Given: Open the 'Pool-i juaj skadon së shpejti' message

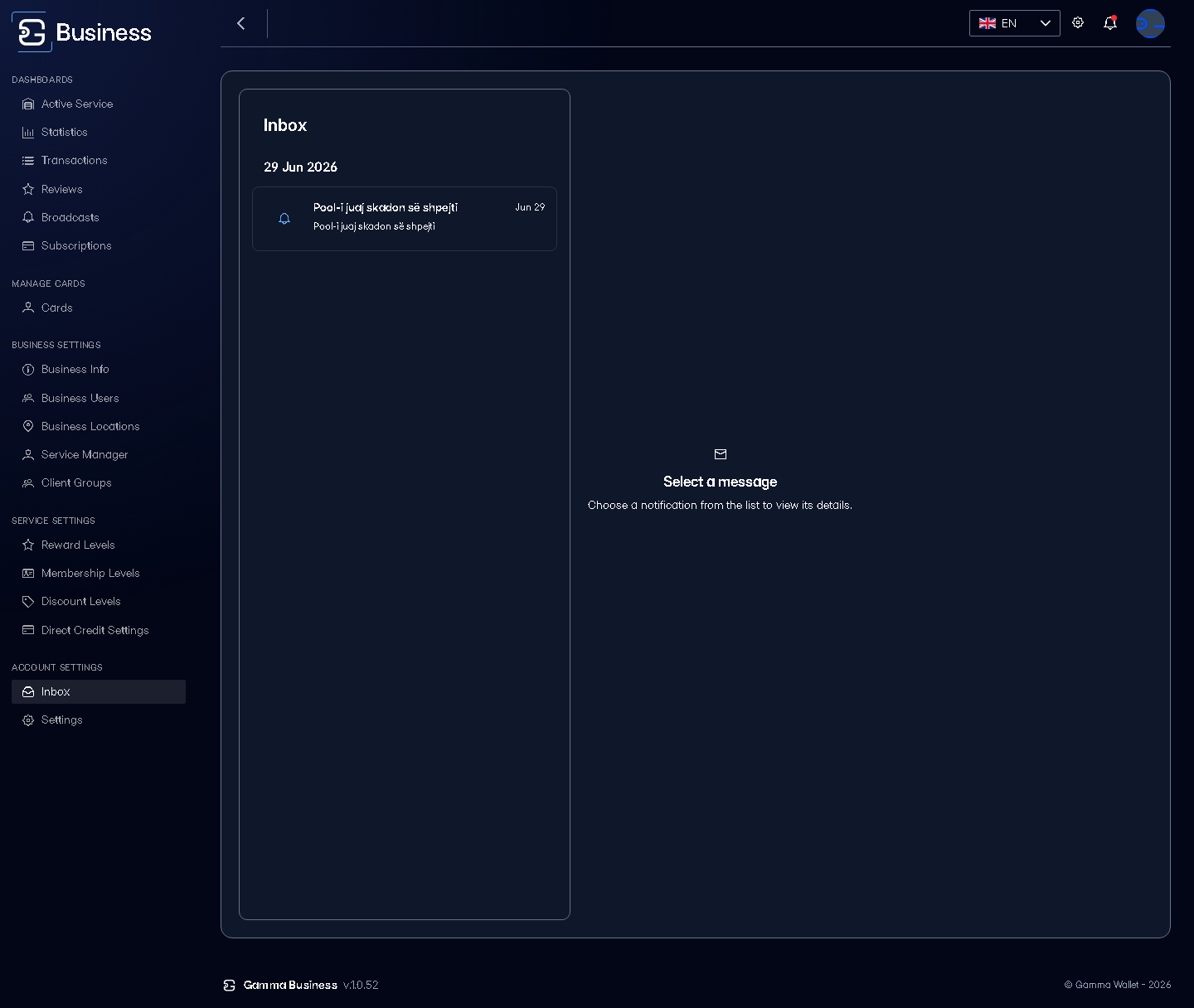Looking at the screenshot, I should click(x=405, y=219).
